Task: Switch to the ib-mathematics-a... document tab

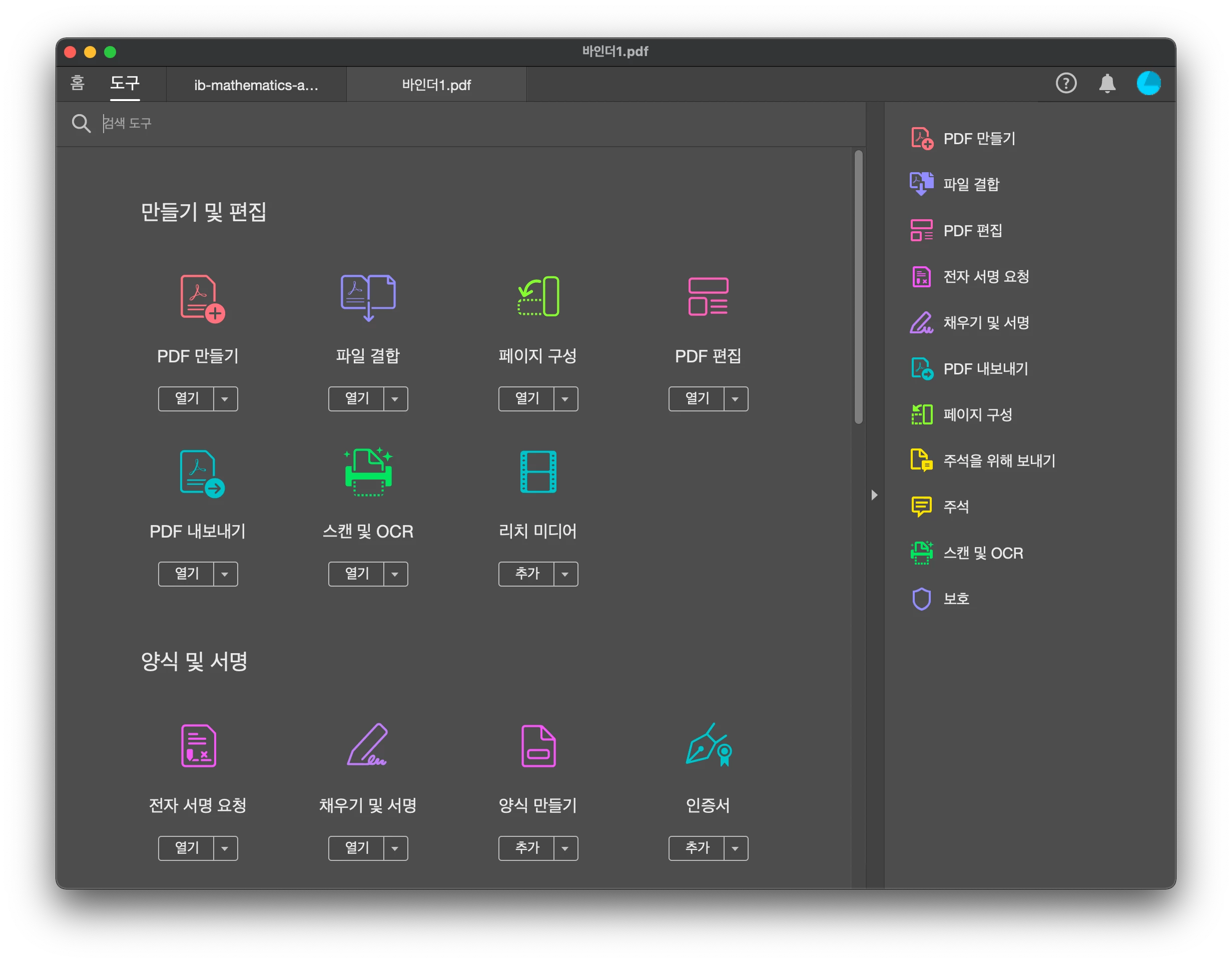Action: [256, 85]
